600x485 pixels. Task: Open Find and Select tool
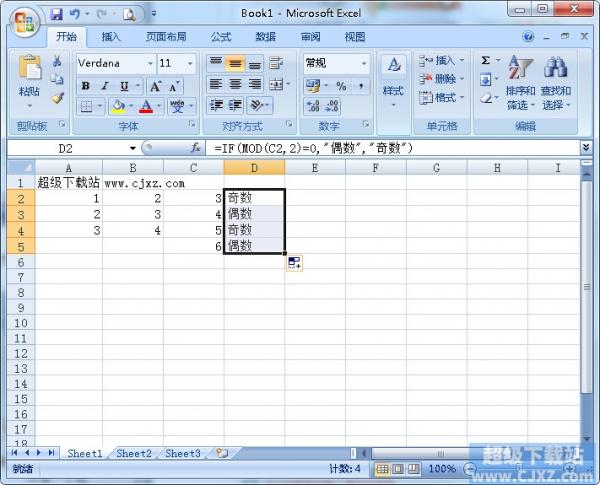pos(556,82)
